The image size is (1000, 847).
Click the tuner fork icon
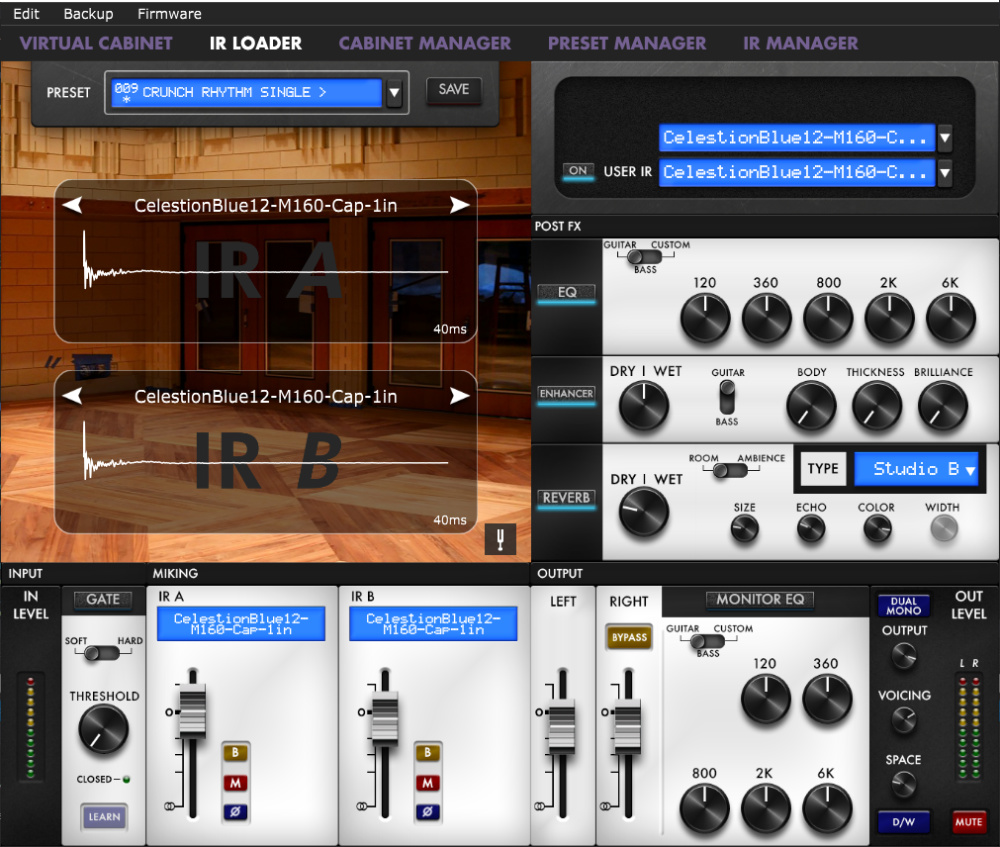click(x=499, y=540)
